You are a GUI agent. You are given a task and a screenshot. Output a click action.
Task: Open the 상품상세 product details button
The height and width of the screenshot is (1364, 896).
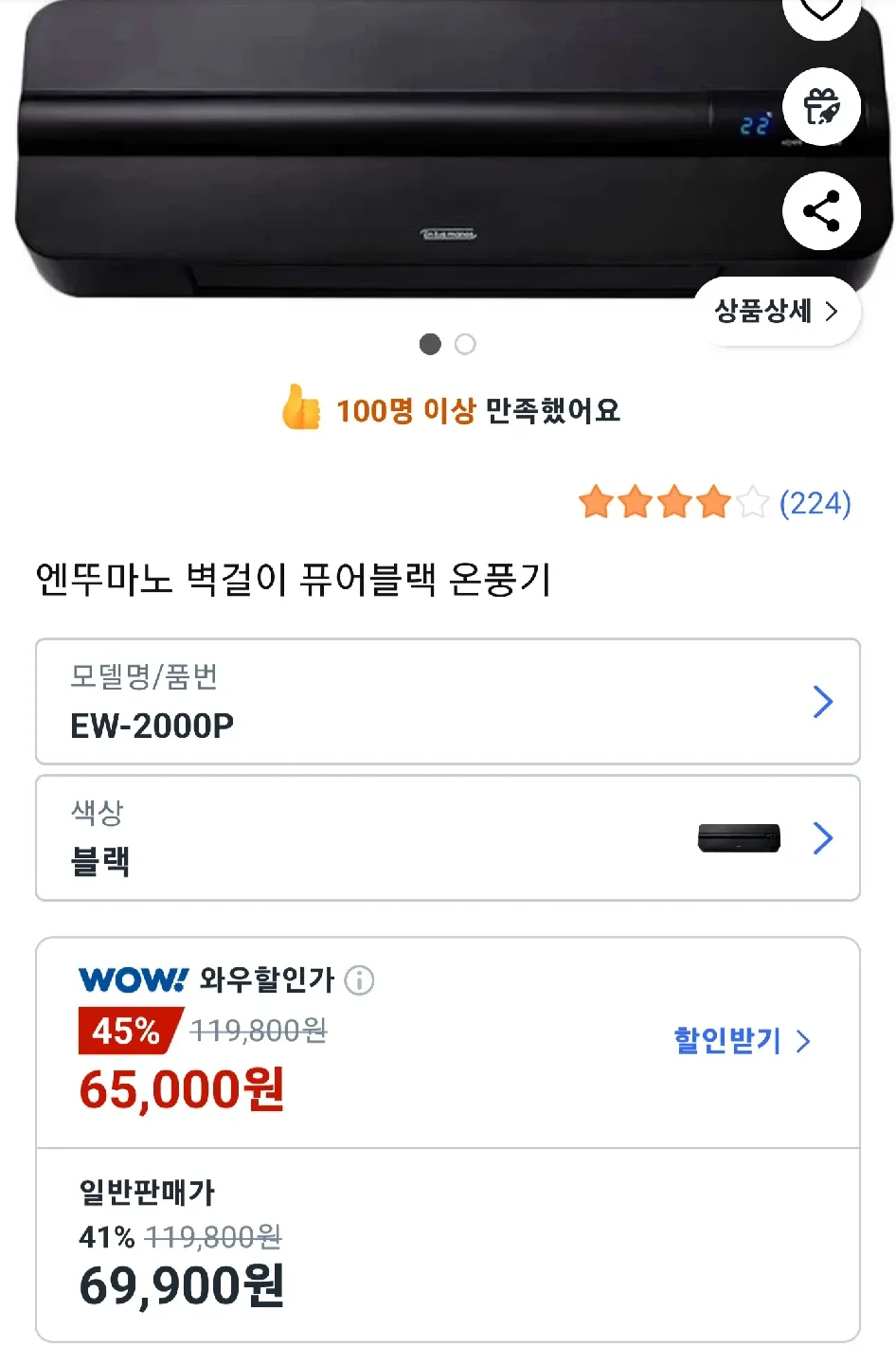(x=777, y=311)
